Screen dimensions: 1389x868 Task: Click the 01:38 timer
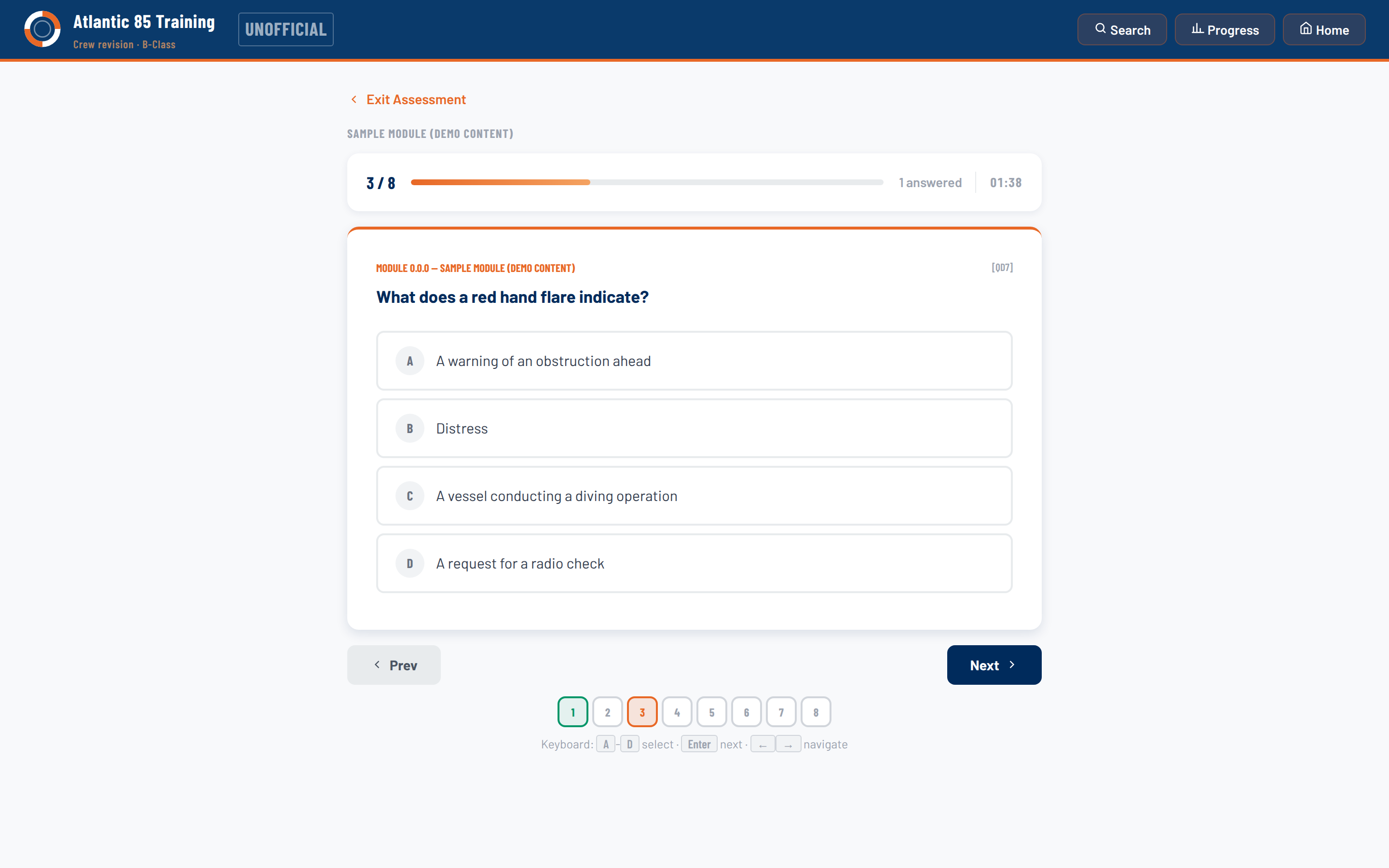click(x=1006, y=183)
